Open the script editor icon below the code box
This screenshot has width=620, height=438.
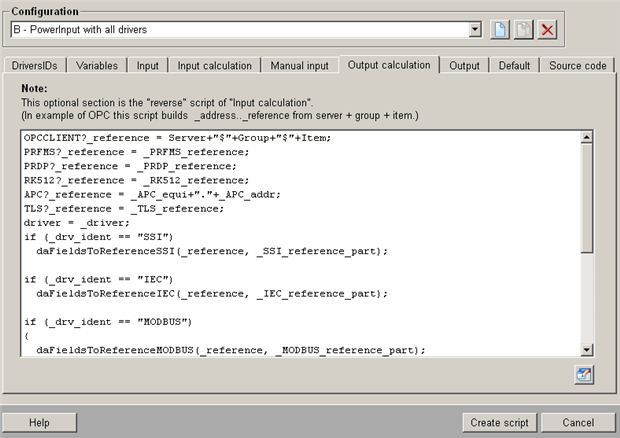click(584, 375)
